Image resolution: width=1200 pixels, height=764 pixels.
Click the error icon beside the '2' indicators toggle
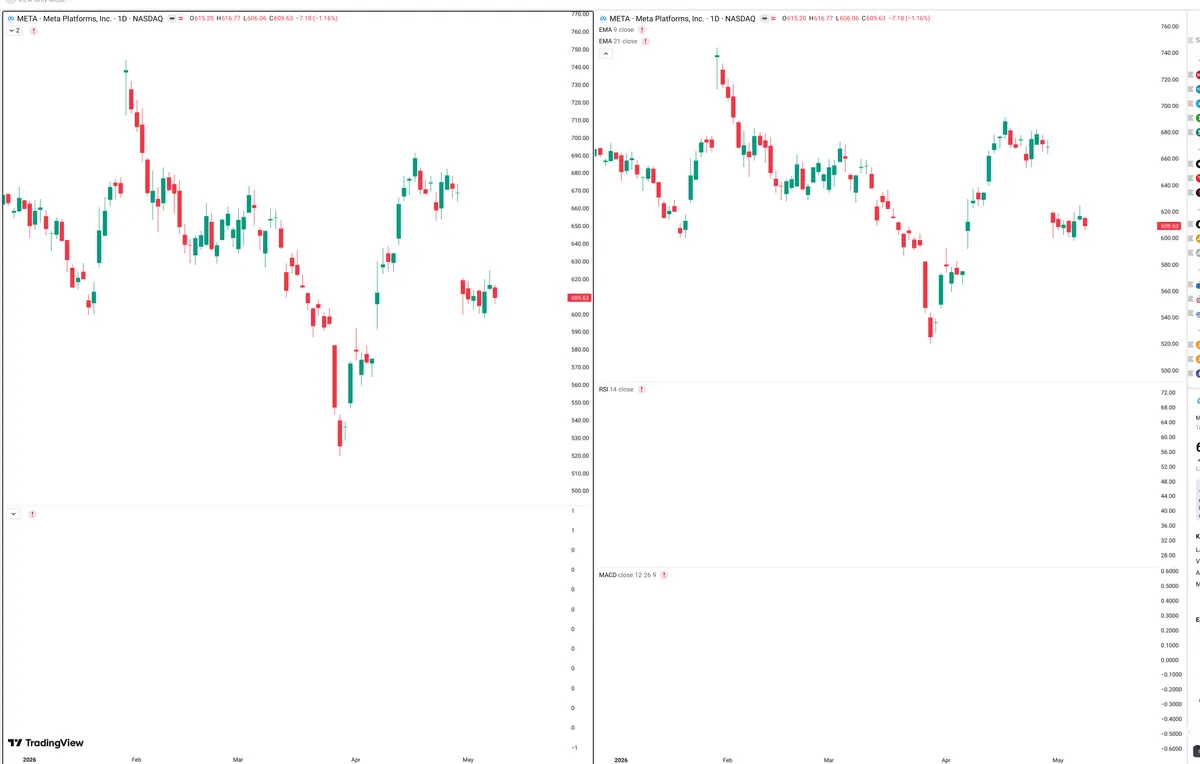[34, 31]
